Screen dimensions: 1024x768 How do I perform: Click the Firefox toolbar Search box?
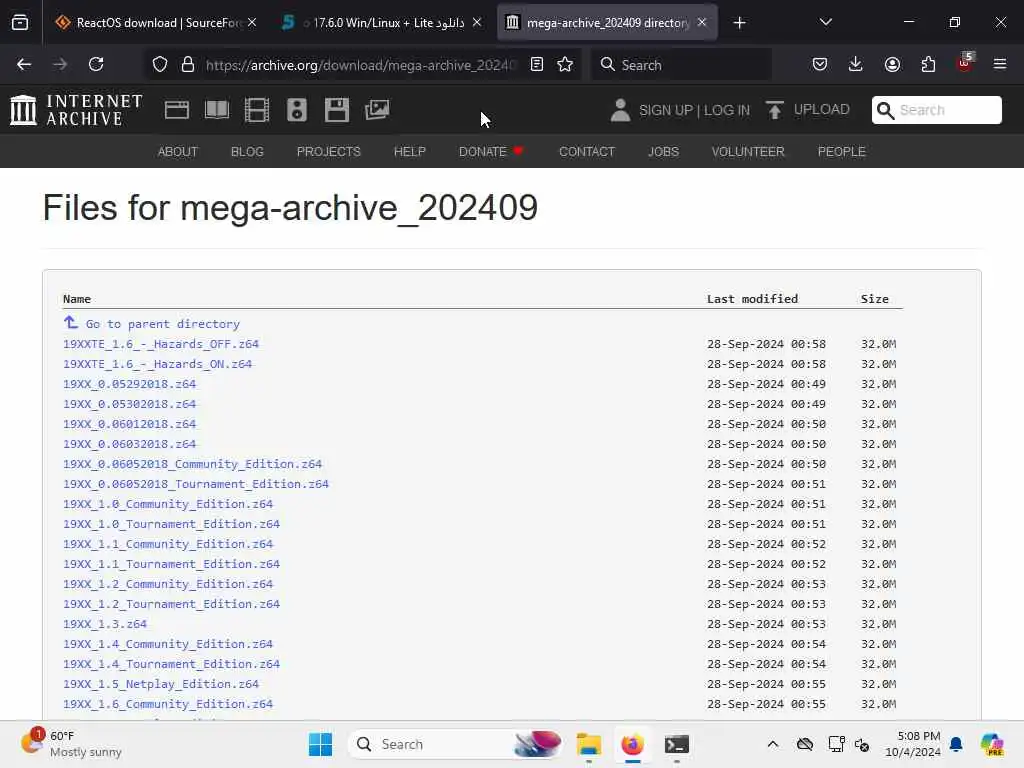tap(681, 65)
